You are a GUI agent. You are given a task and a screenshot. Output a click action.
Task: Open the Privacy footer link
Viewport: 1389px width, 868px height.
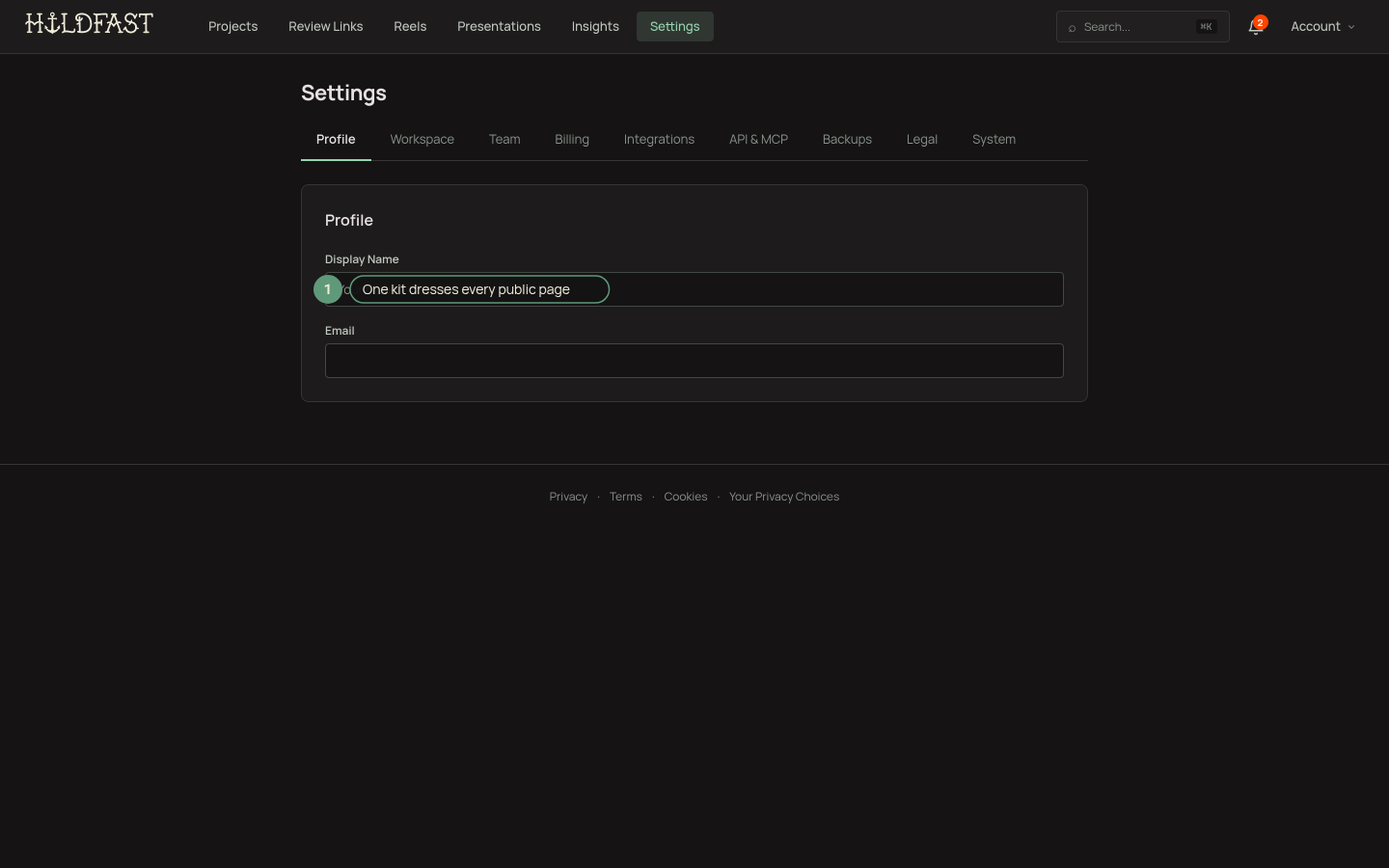pyautogui.click(x=568, y=497)
